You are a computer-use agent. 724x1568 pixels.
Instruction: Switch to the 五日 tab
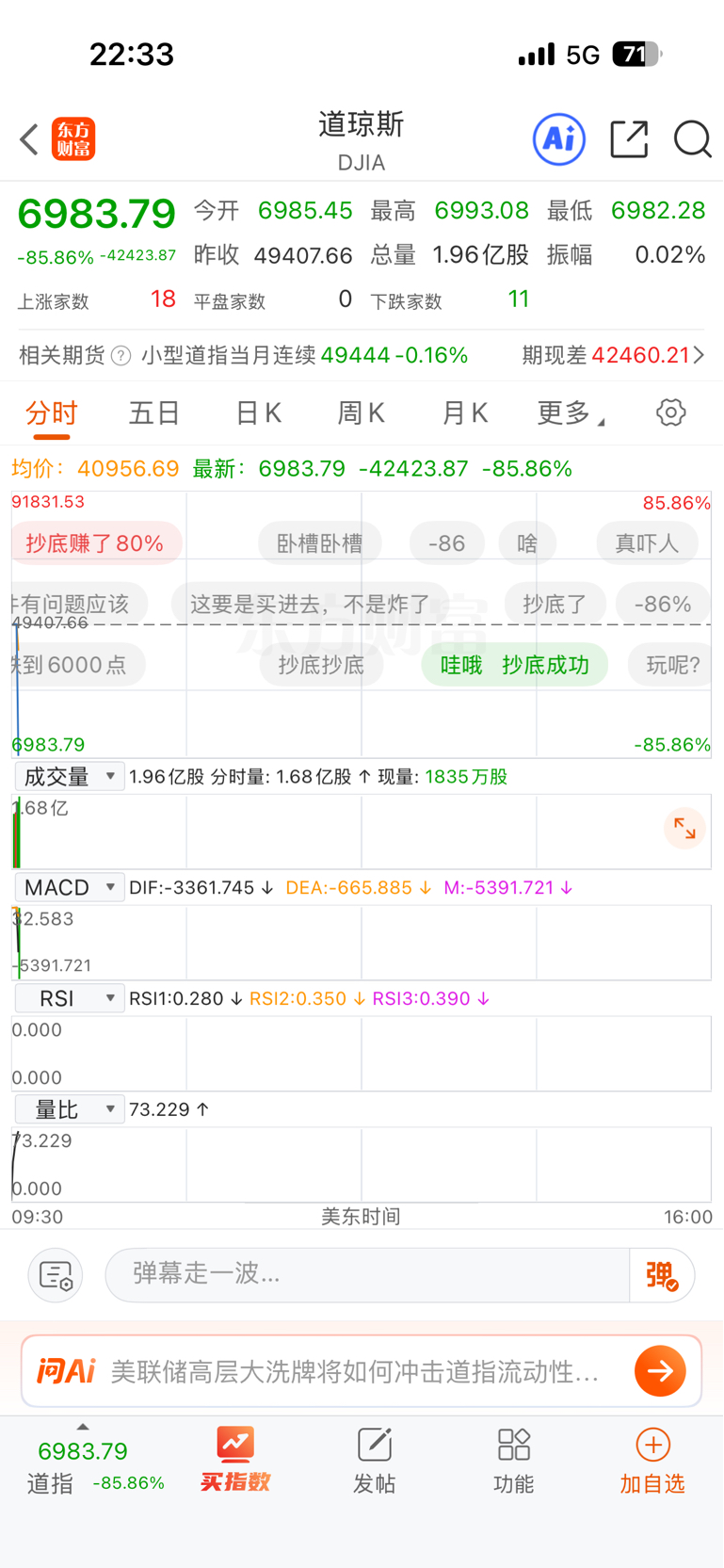[153, 412]
